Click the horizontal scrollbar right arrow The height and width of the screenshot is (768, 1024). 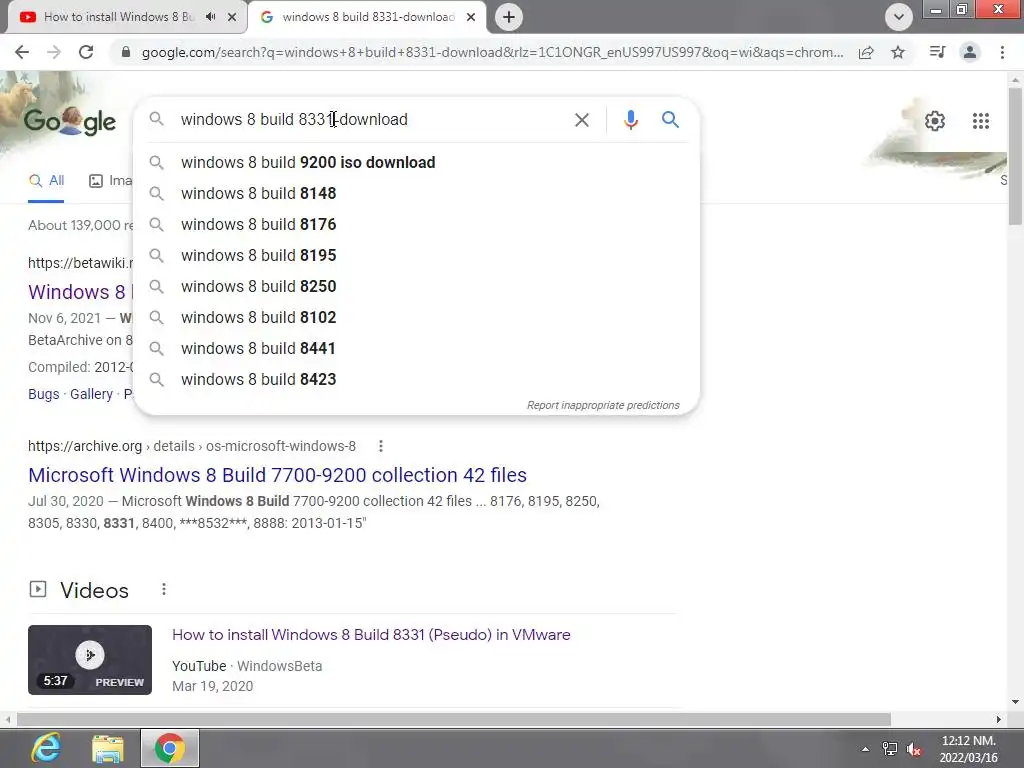(x=999, y=719)
